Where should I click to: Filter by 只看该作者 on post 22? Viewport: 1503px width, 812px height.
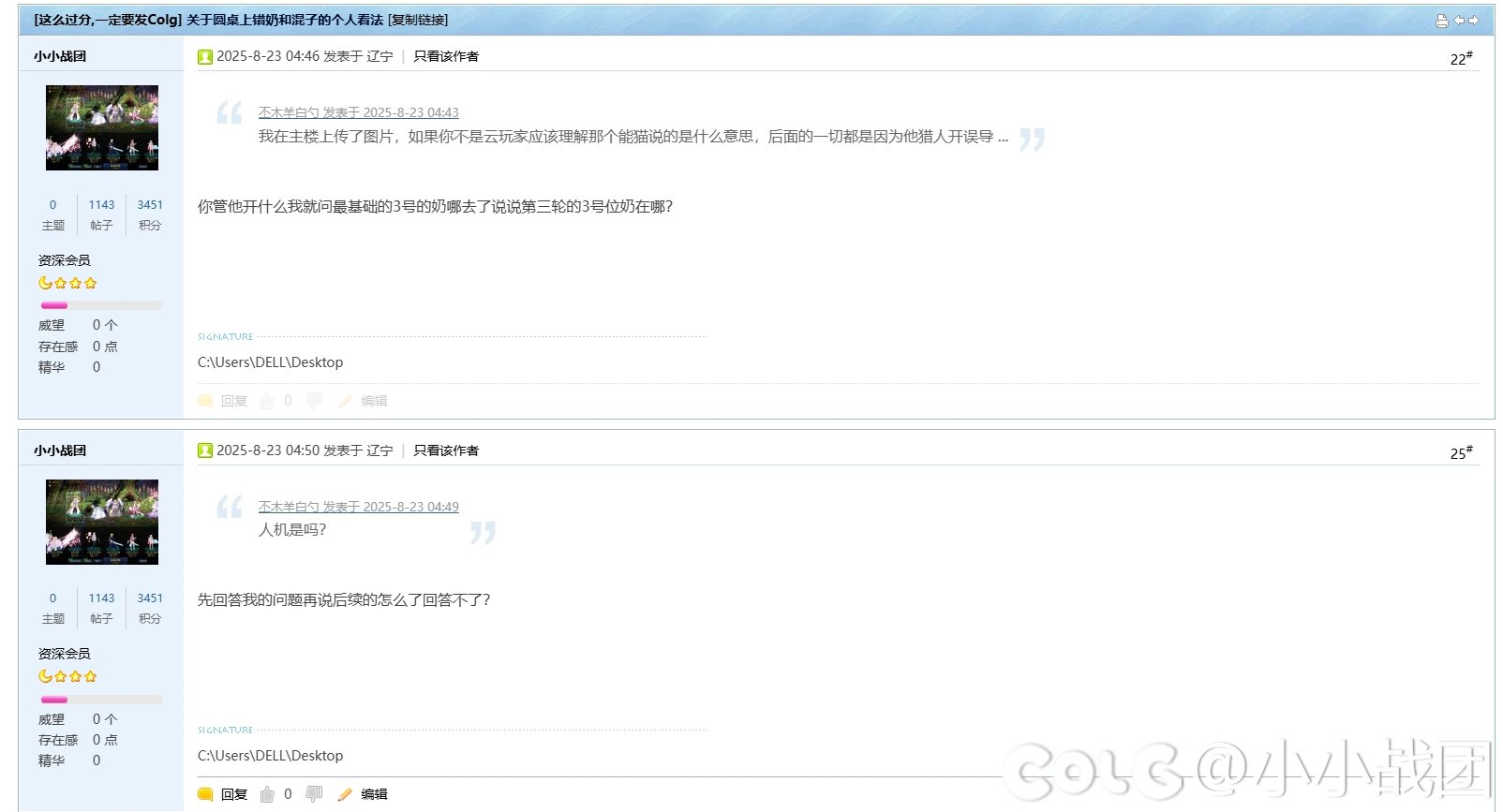click(x=446, y=56)
